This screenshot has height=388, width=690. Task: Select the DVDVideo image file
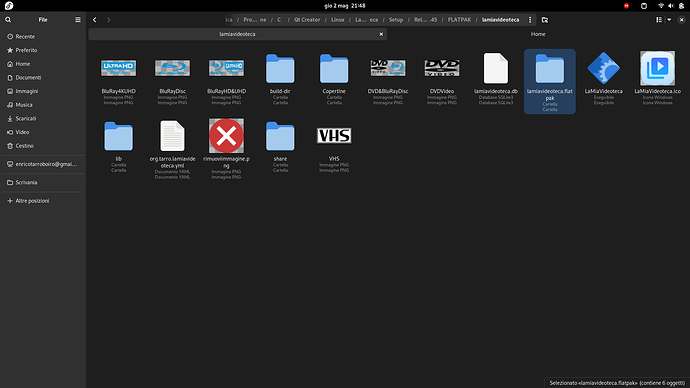(x=442, y=78)
